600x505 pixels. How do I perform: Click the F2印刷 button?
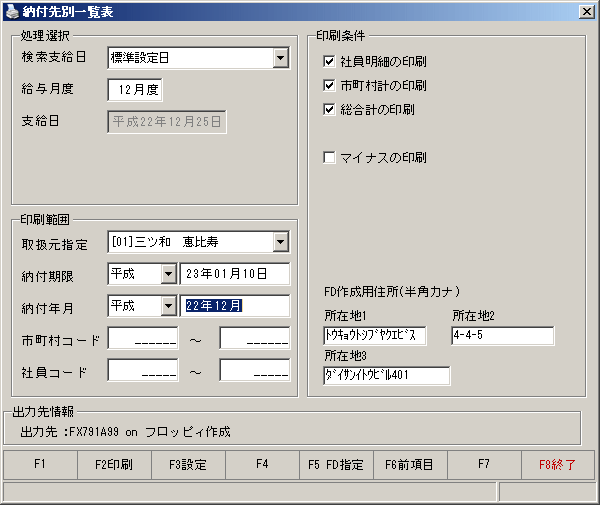tap(114, 464)
